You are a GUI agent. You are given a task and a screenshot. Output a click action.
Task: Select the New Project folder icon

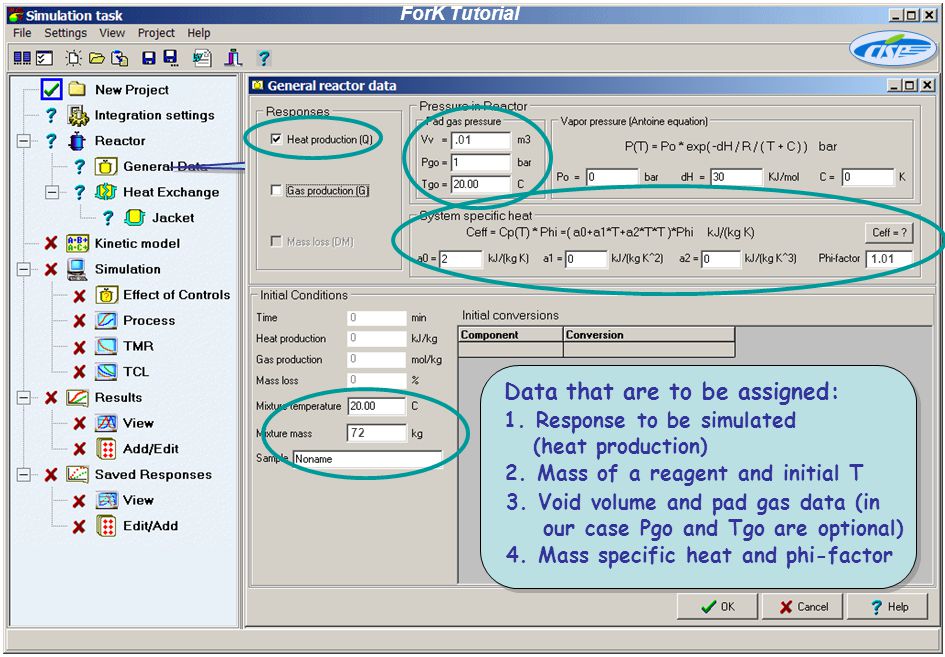click(x=77, y=89)
